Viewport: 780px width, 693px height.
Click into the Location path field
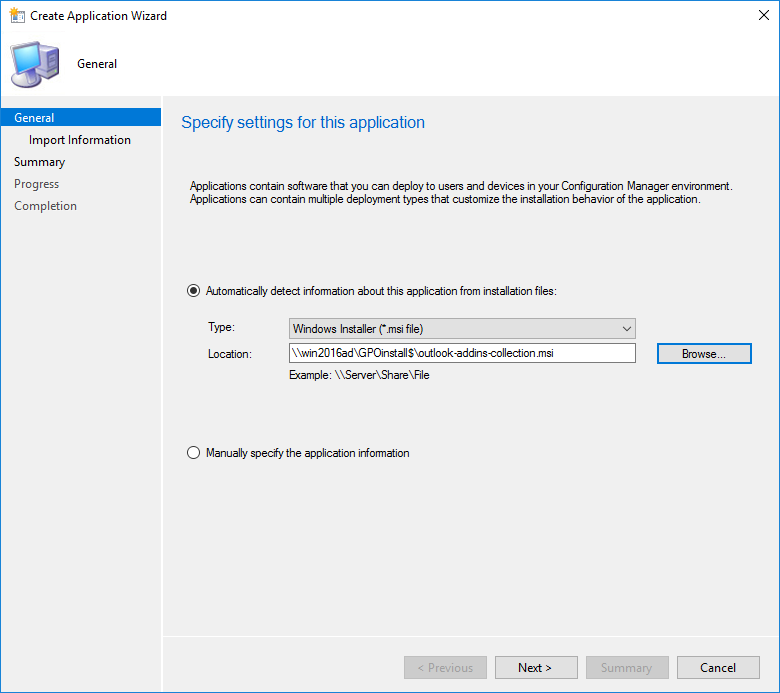coord(462,353)
